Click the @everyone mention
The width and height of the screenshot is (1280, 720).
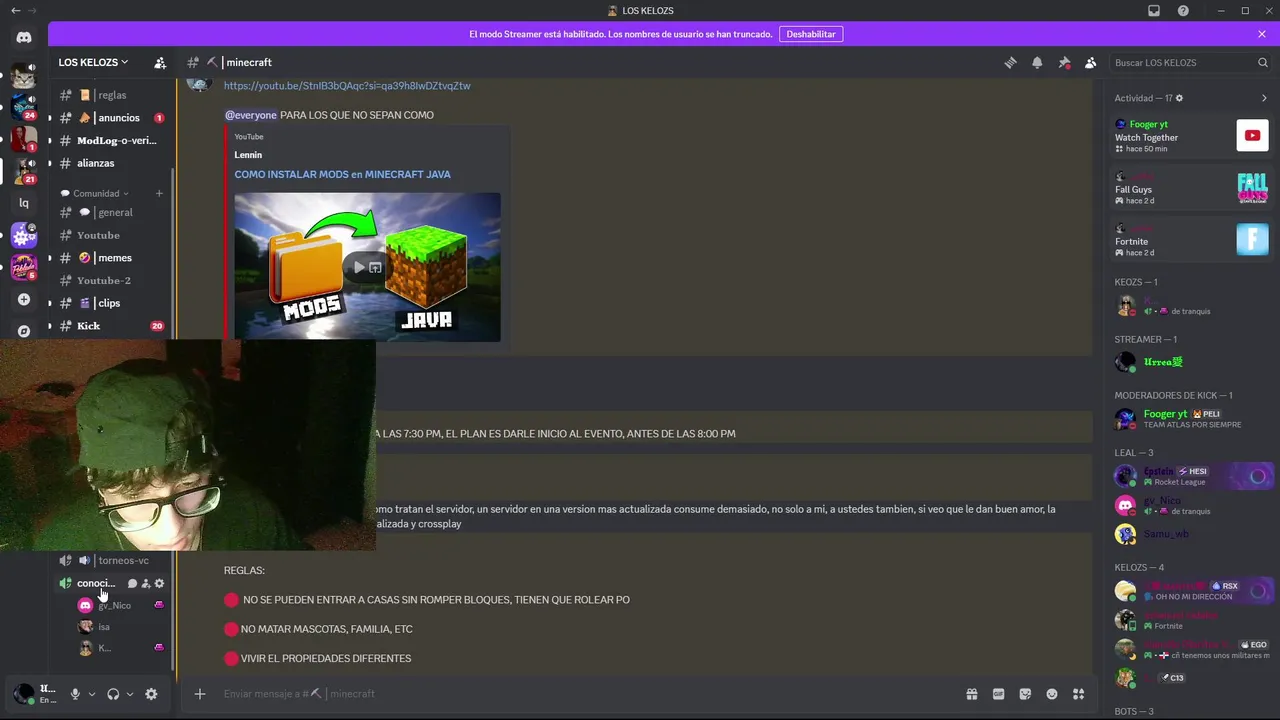pos(250,115)
